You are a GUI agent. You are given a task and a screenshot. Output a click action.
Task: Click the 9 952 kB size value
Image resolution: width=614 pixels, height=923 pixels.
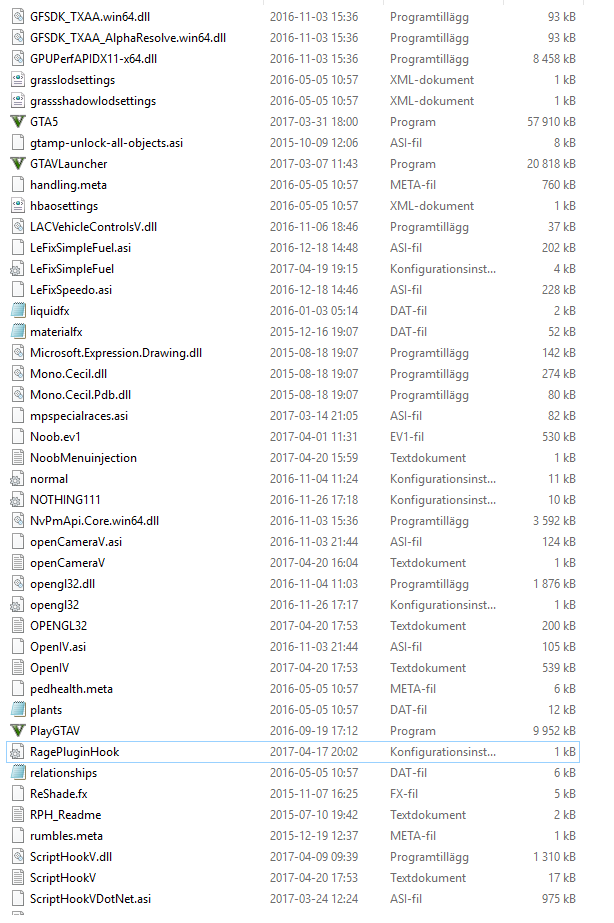(x=554, y=731)
